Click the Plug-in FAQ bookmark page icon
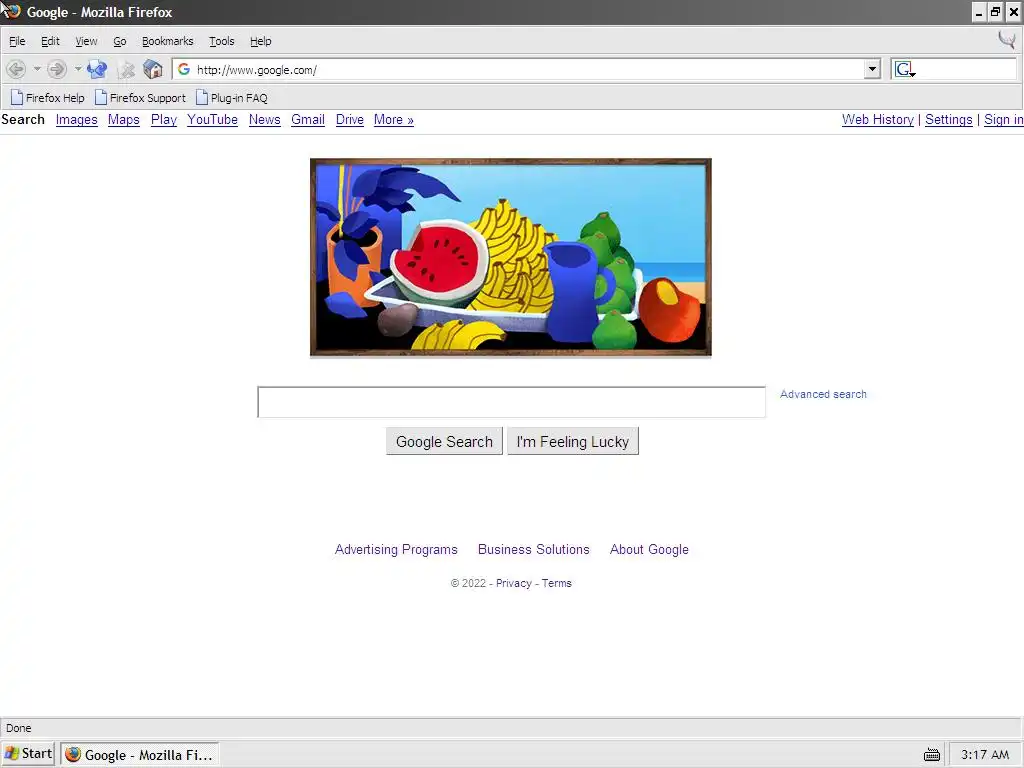The image size is (1024, 768). click(202, 97)
